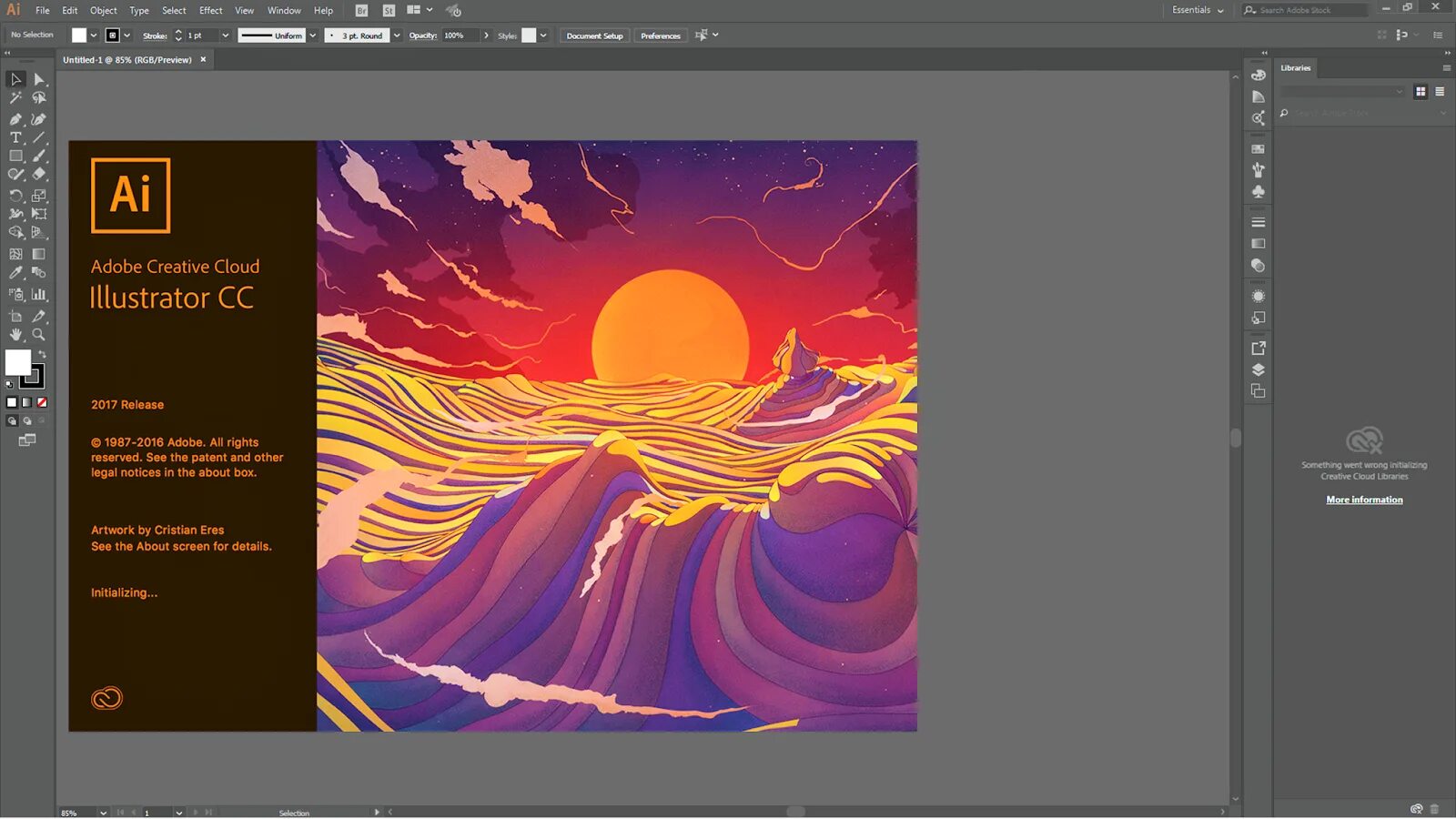
Task: Pick the Blend tool
Action: coord(39,272)
